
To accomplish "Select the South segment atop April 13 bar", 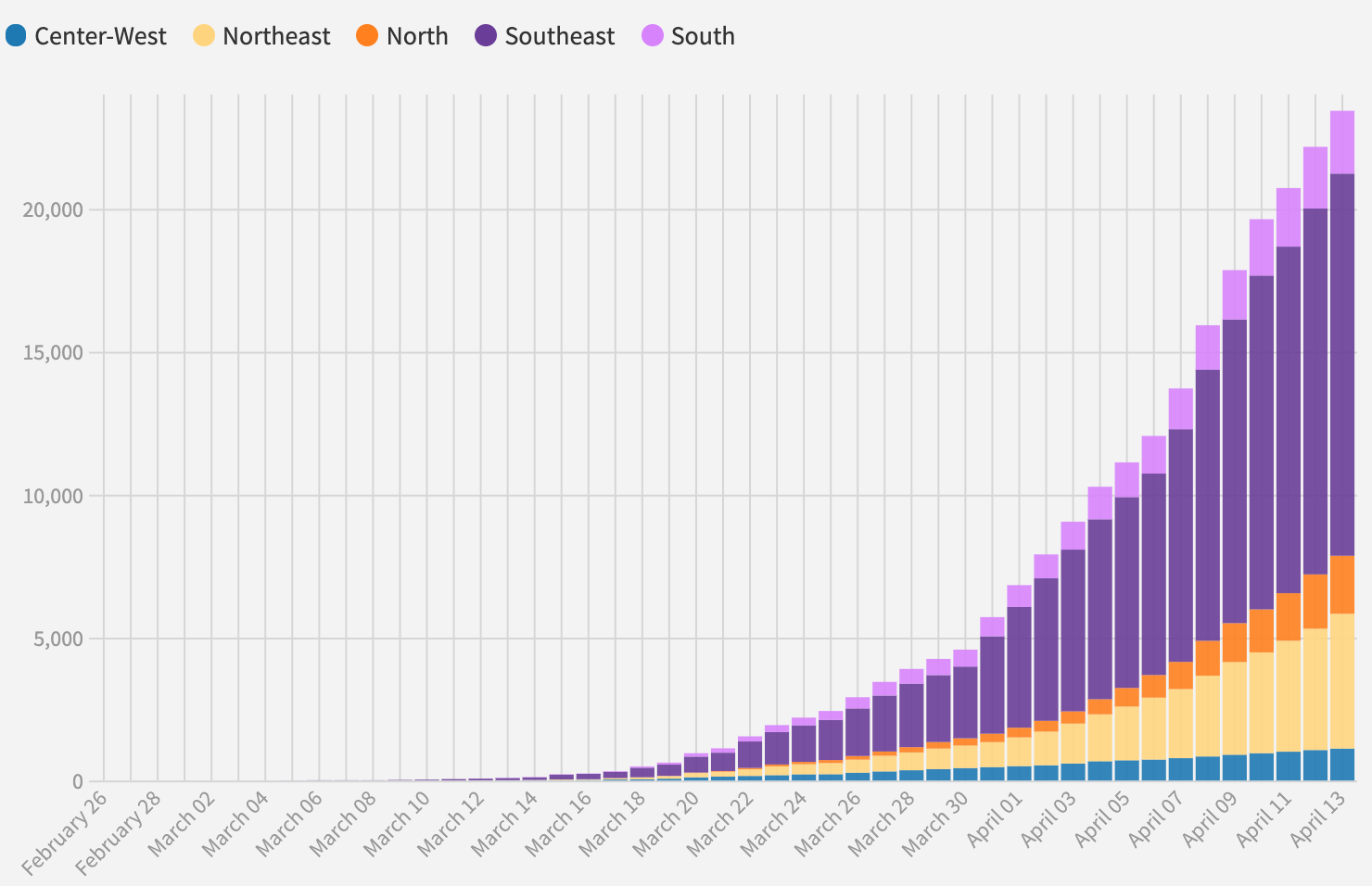I will click(1342, 142).
